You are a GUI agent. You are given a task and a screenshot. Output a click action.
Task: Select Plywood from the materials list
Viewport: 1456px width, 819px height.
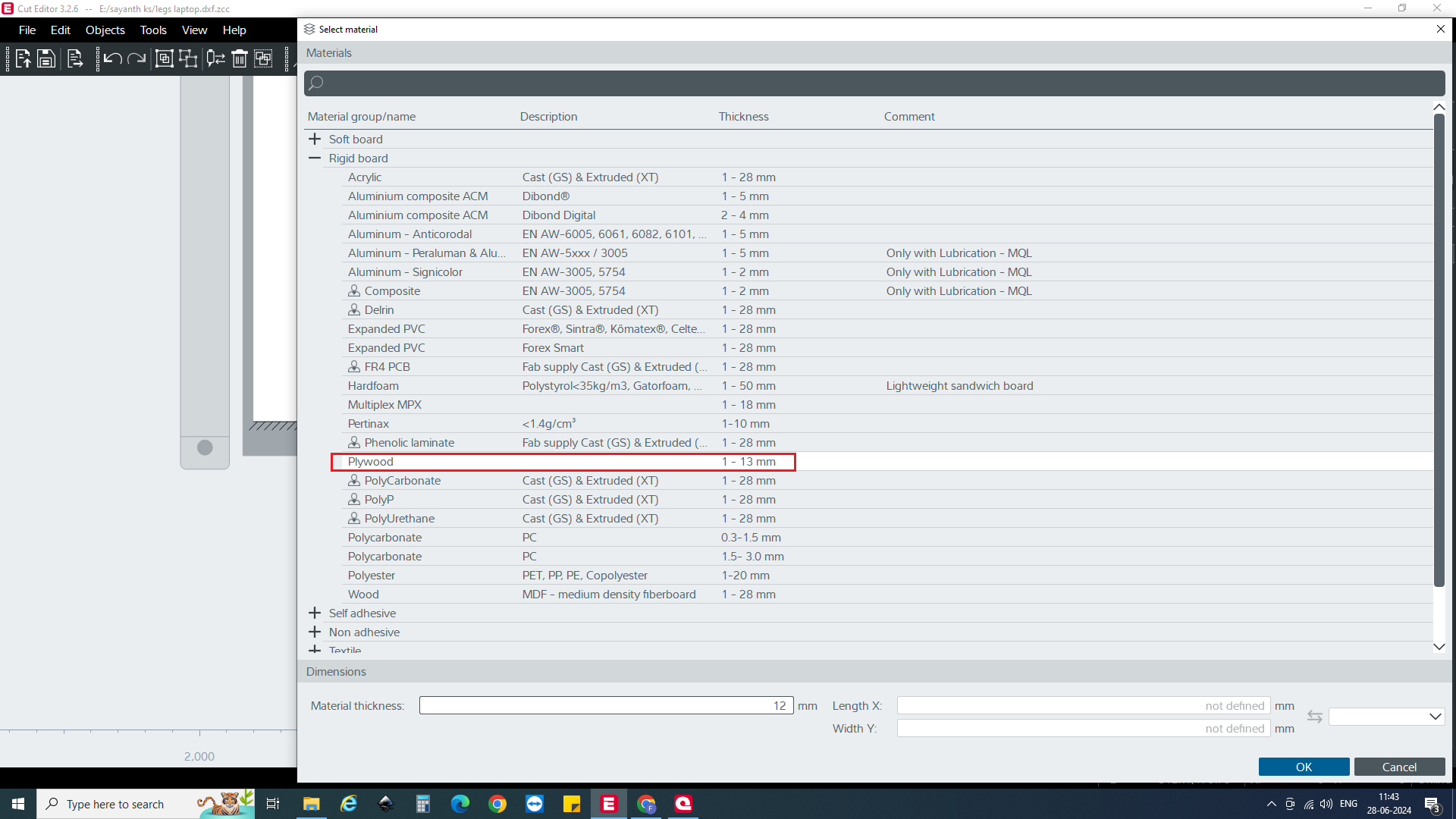370,461
